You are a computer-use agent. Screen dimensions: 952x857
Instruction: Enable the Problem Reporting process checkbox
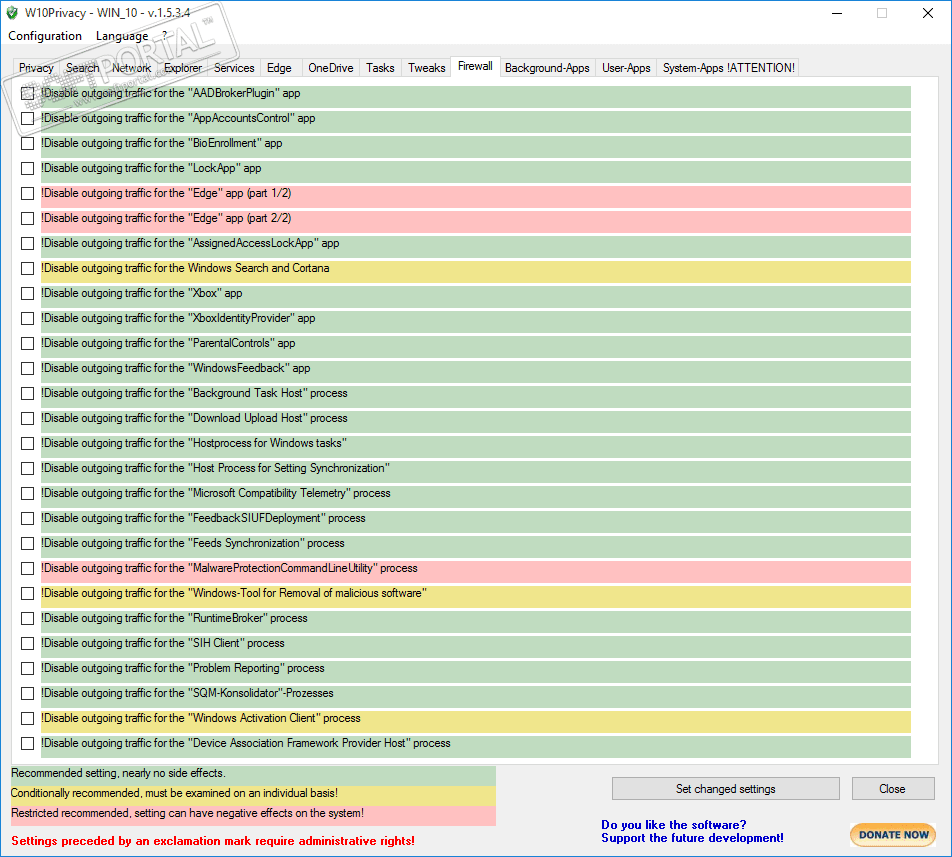(27, 668)
